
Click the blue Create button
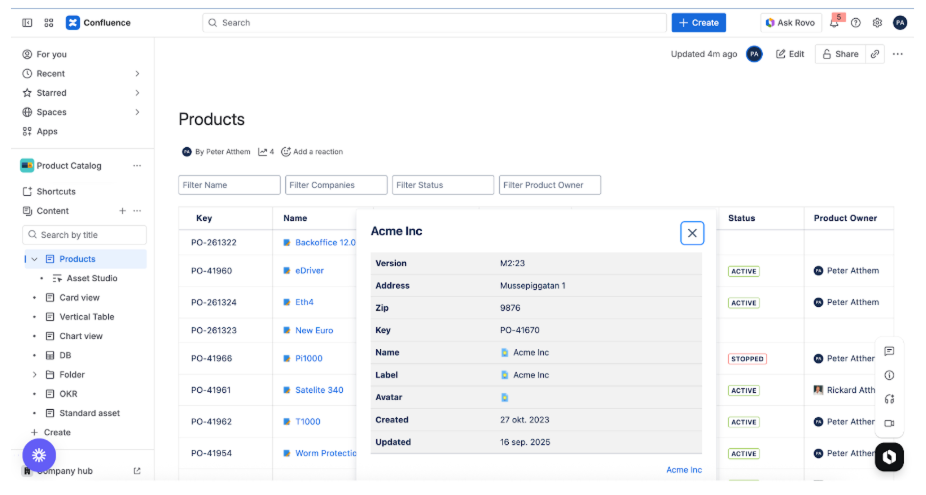coord(699,22)
